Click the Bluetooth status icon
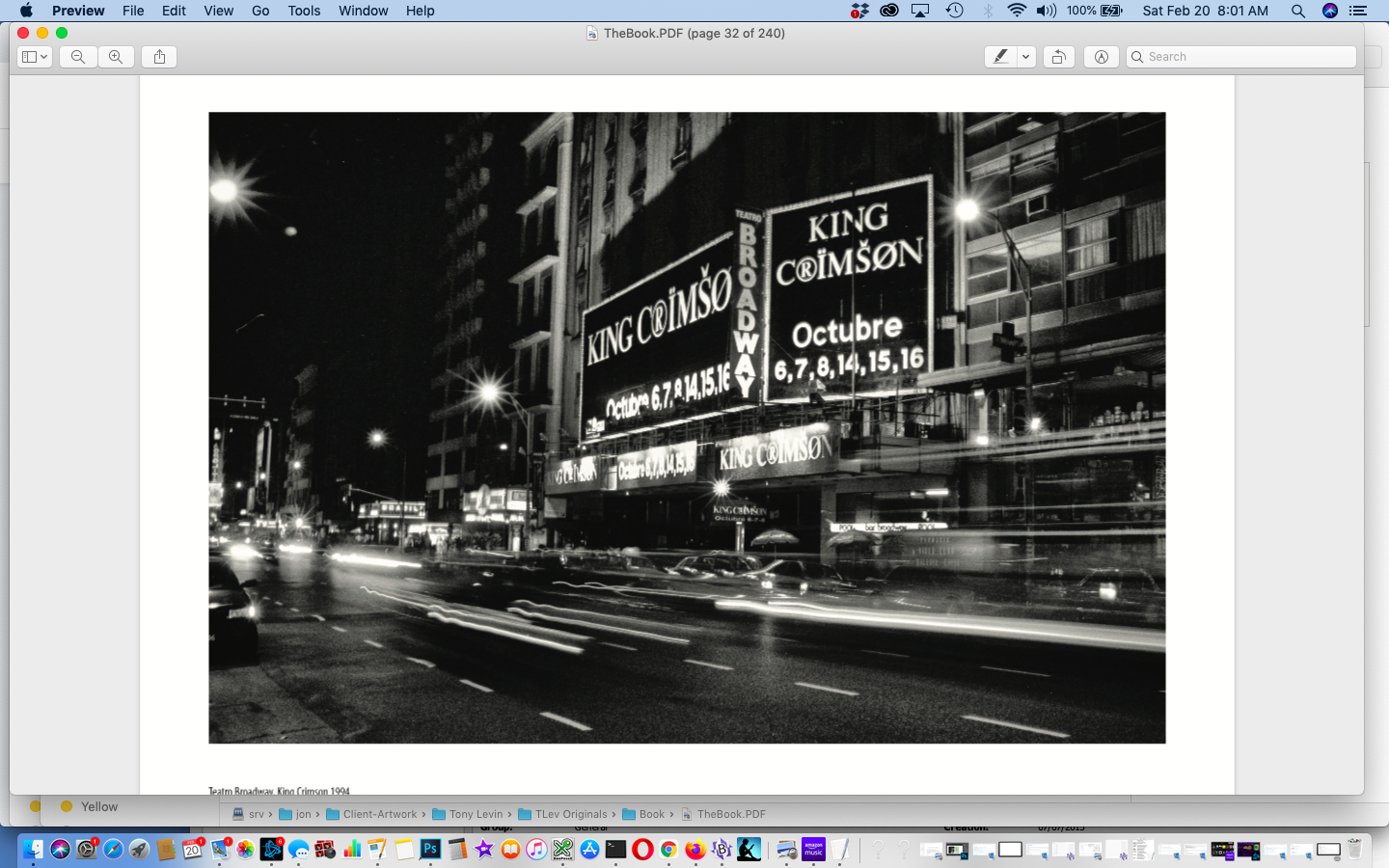 987,11
